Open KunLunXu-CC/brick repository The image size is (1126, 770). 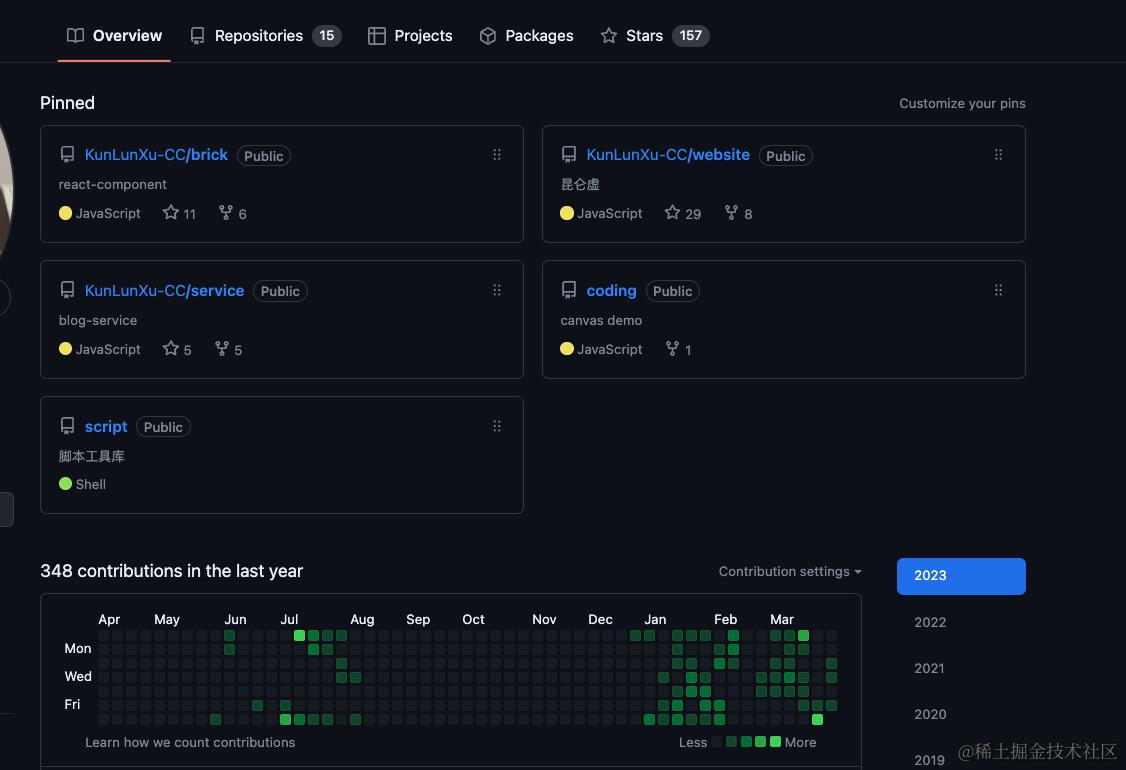click(x=156, y=155)
